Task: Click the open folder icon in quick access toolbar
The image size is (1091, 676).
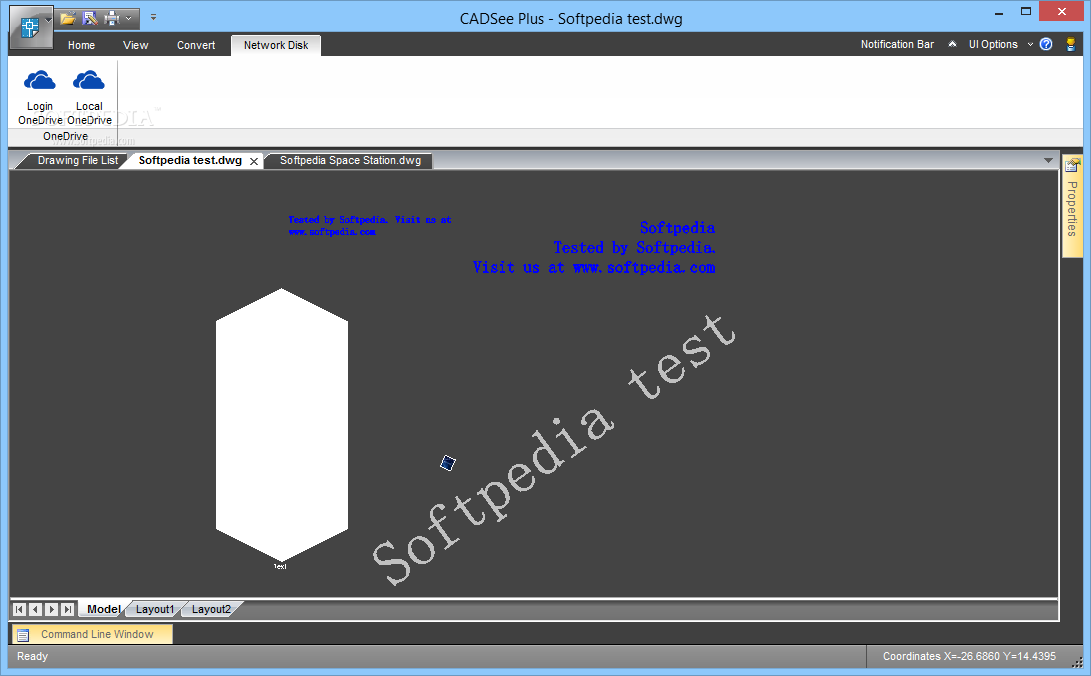Action: (67, 18)
